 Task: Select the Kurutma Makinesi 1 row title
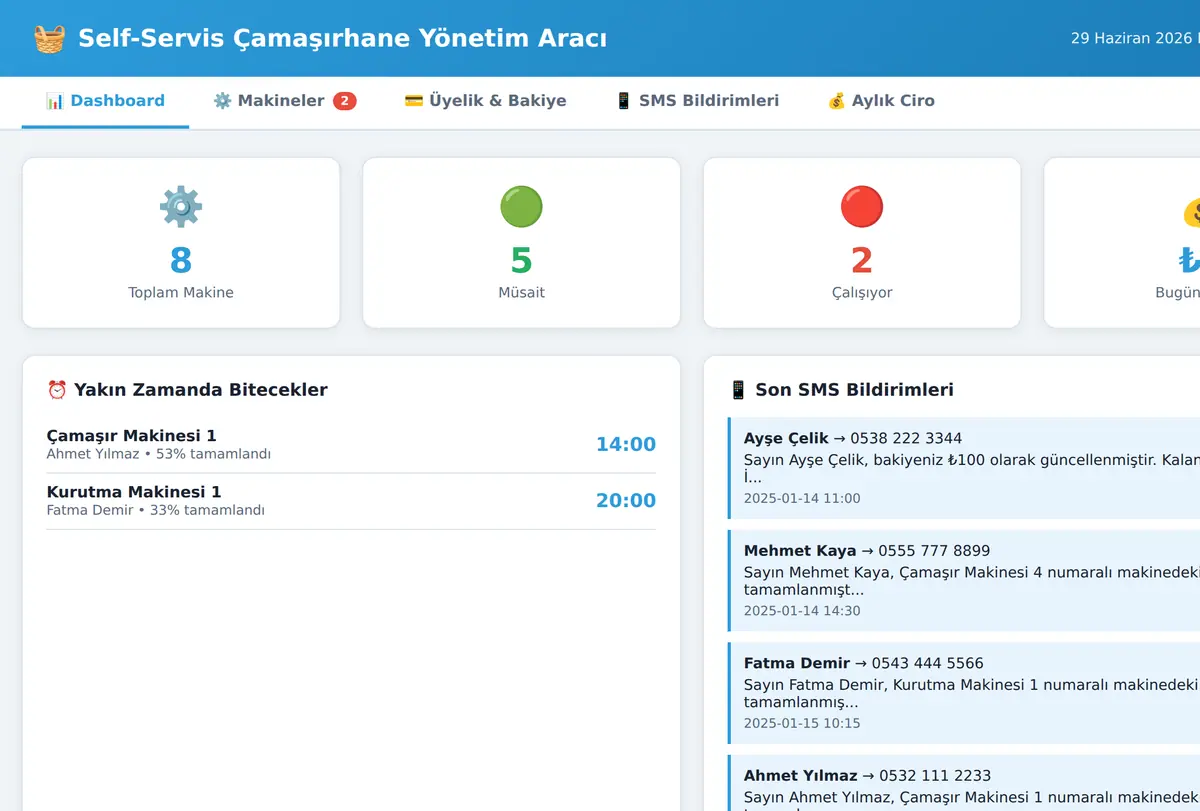coord(134,492)
